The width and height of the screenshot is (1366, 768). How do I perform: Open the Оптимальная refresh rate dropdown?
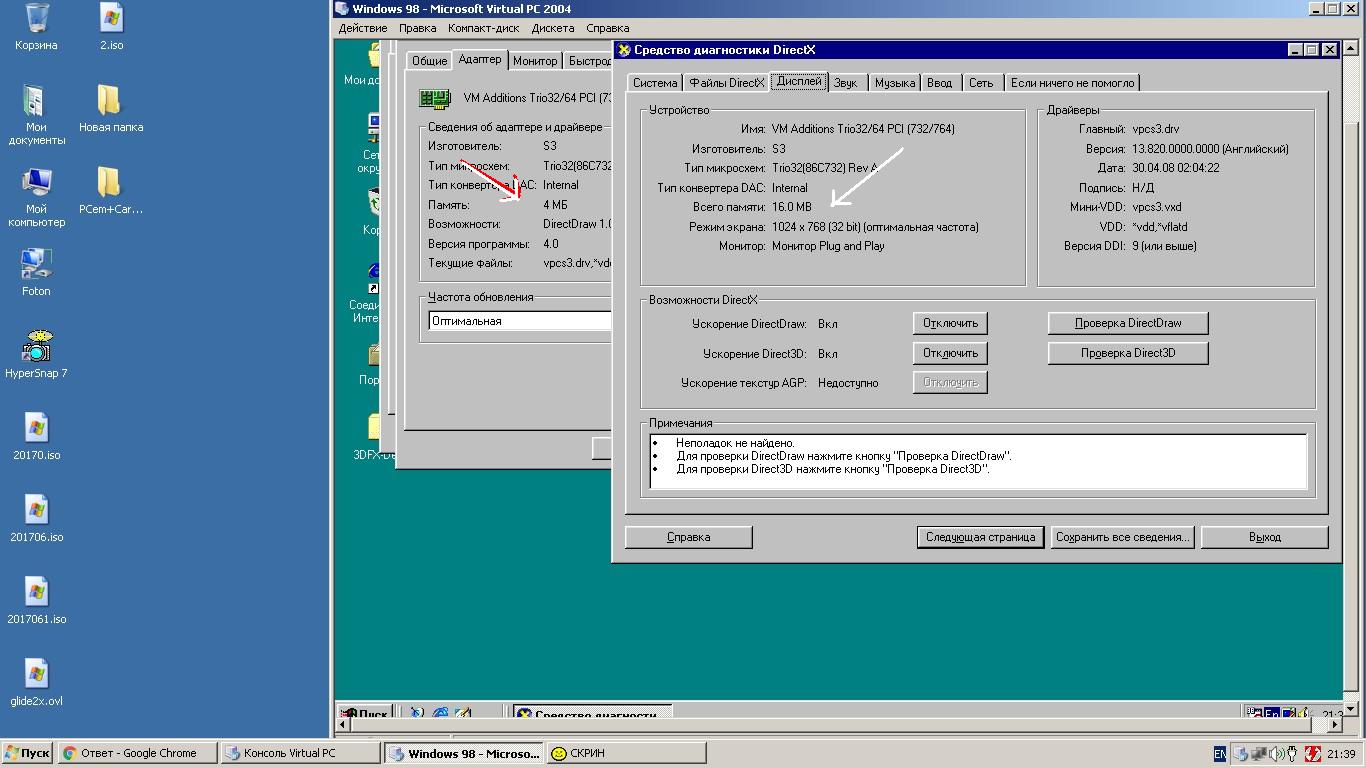pyautogui.click(x=519, y=321)
